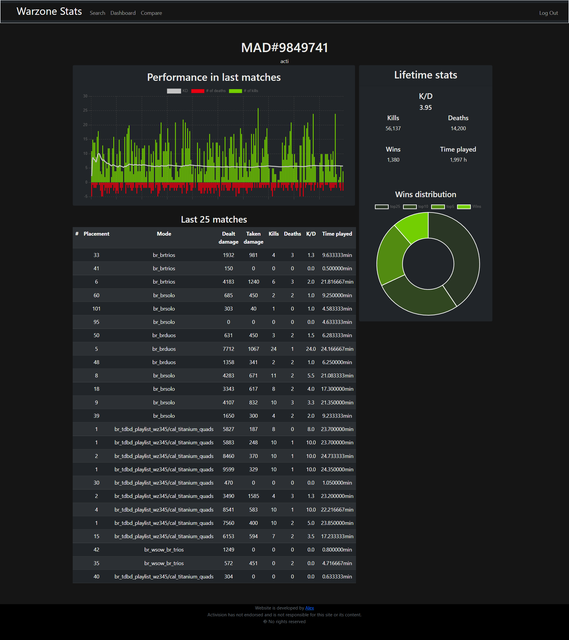This screenshot has width=569, height=640.
Task: Select the MAD#9849741 player name heading
Action: click(x=284, y=48)
